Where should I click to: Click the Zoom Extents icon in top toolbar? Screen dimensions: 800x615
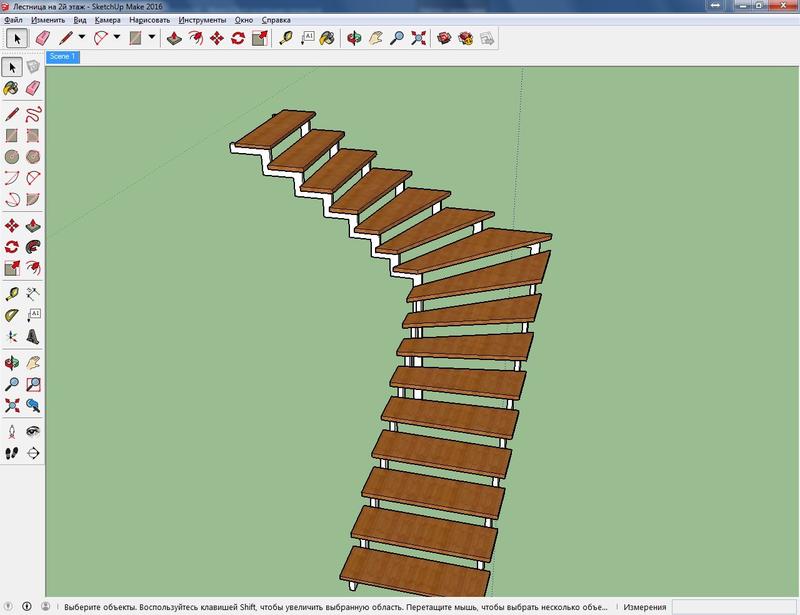[x=419, y=38]
